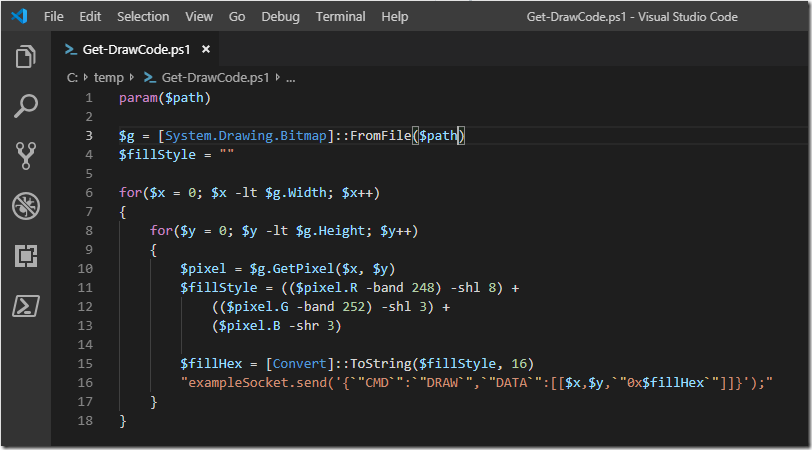Open the Help menu
Image resolution: width=812 pixels, height=450 pixels.
tap(395, 17)
